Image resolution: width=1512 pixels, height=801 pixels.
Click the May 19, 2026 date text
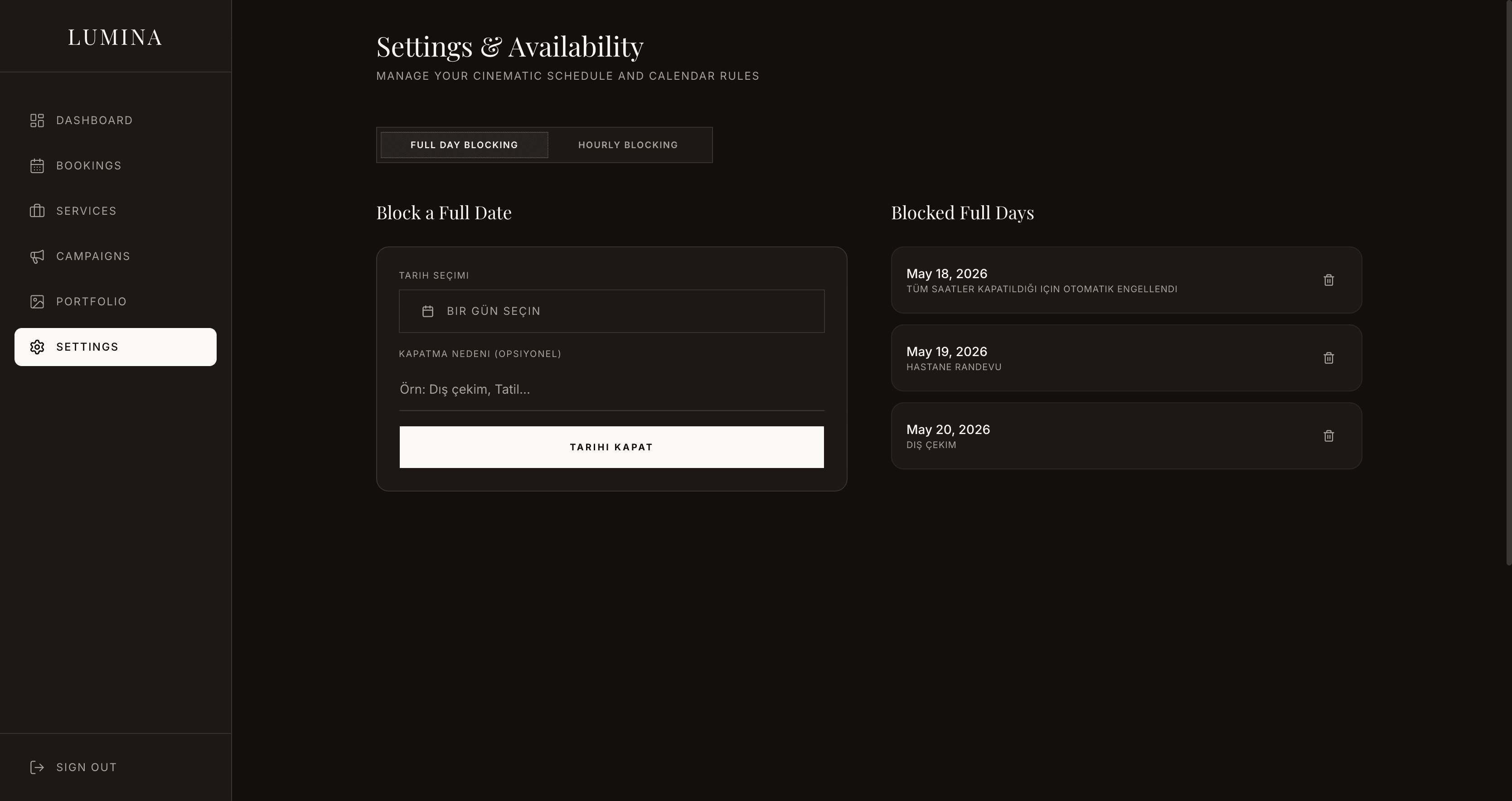pyautogui.click(x=947, y=352)
